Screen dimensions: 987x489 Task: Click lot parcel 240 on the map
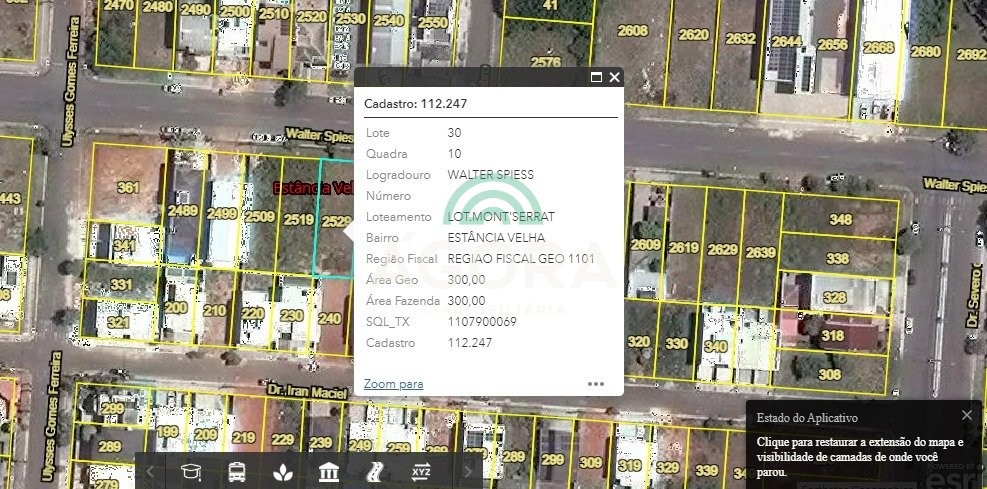coord(329,318)
